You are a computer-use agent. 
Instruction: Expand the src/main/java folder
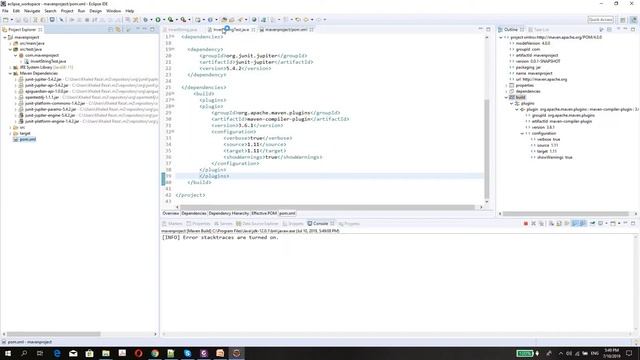pyautogui.click(x=10, y=43)
